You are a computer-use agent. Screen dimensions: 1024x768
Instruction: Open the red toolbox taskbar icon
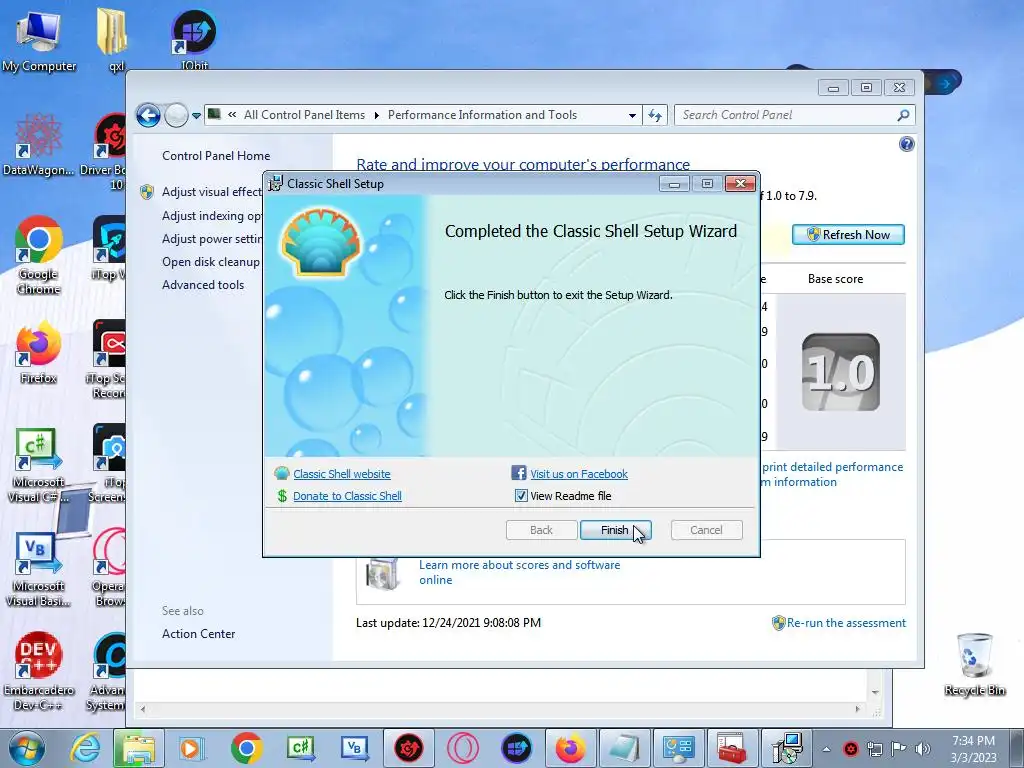coord(731,748)
